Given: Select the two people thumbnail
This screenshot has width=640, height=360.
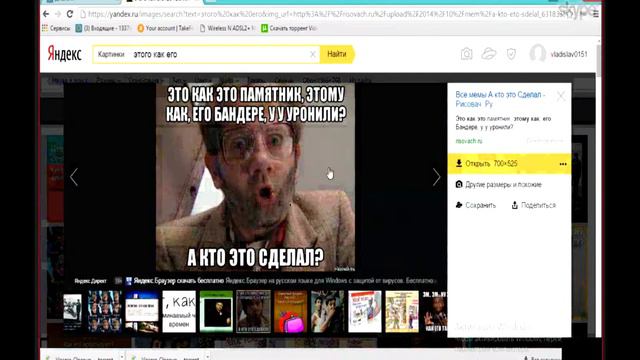Looking at the screenshot, I should point(328,311).
